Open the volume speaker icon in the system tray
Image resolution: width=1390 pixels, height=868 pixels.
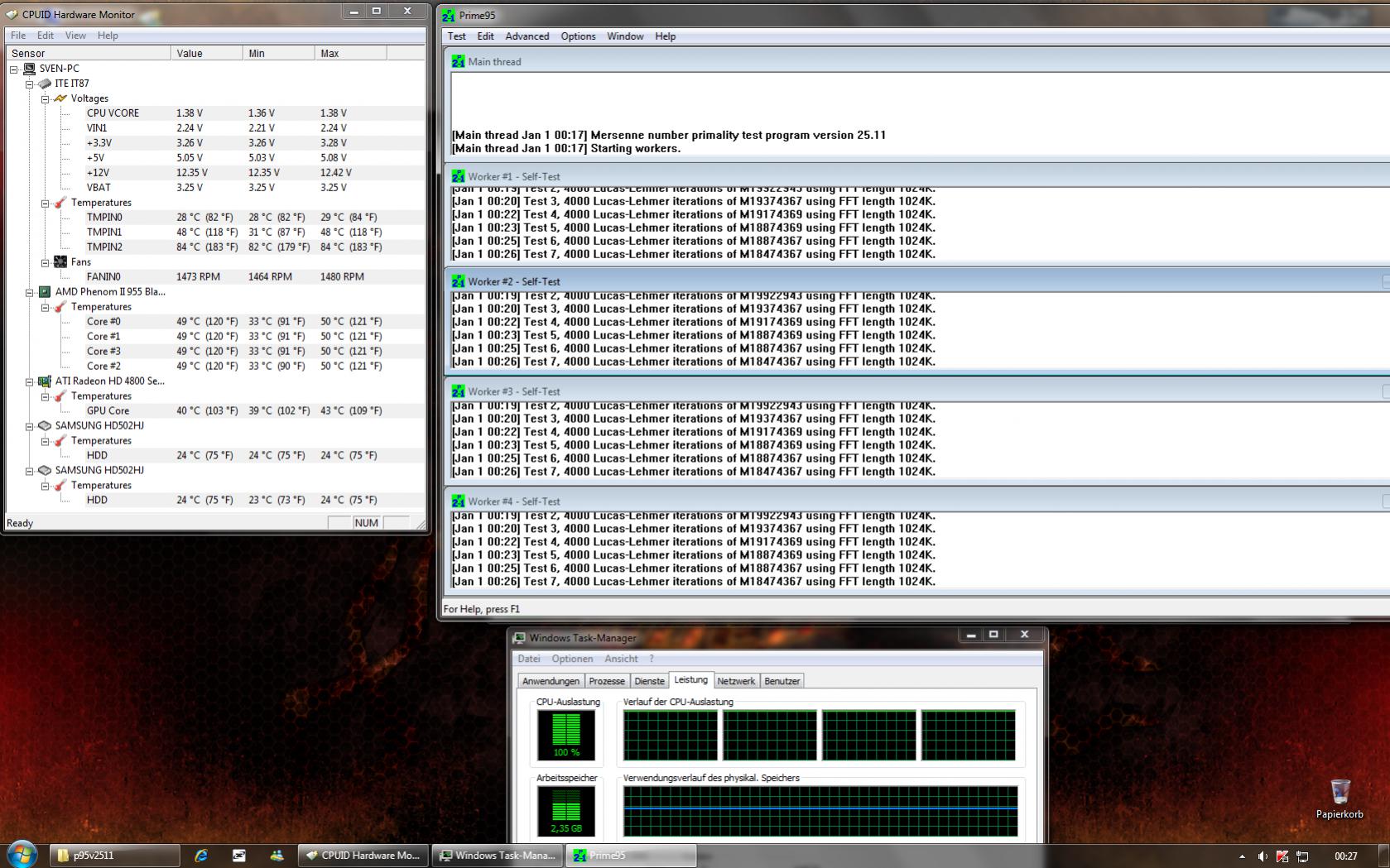[1262, 856]
